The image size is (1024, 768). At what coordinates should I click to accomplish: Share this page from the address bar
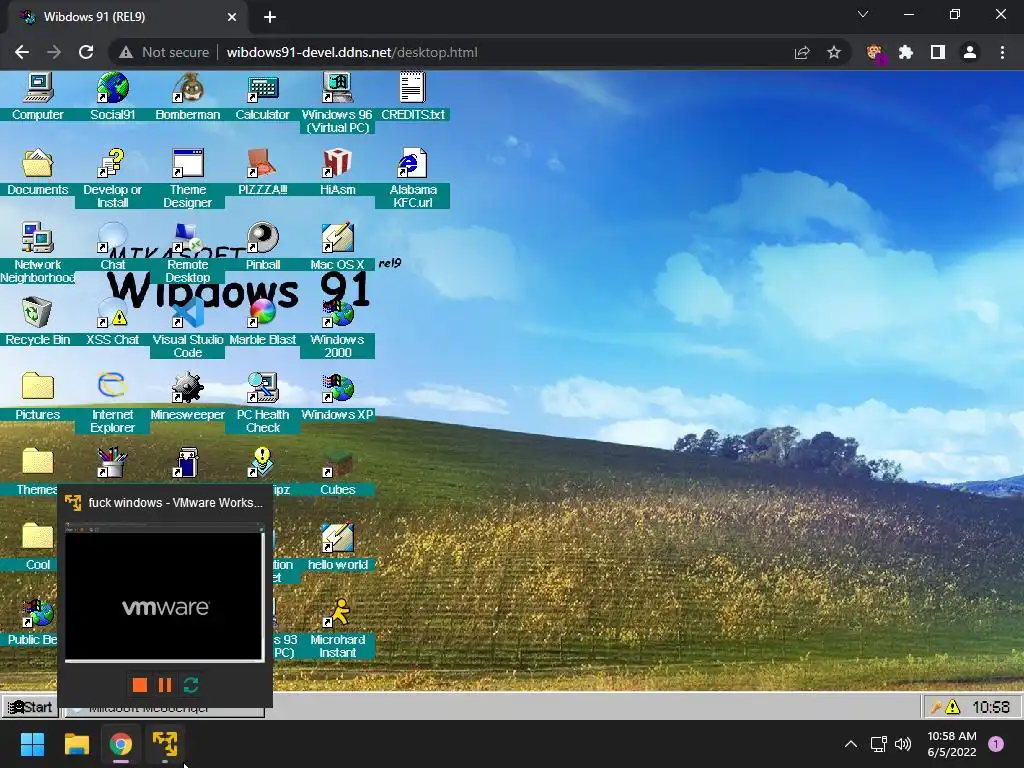tap(802, 52)
